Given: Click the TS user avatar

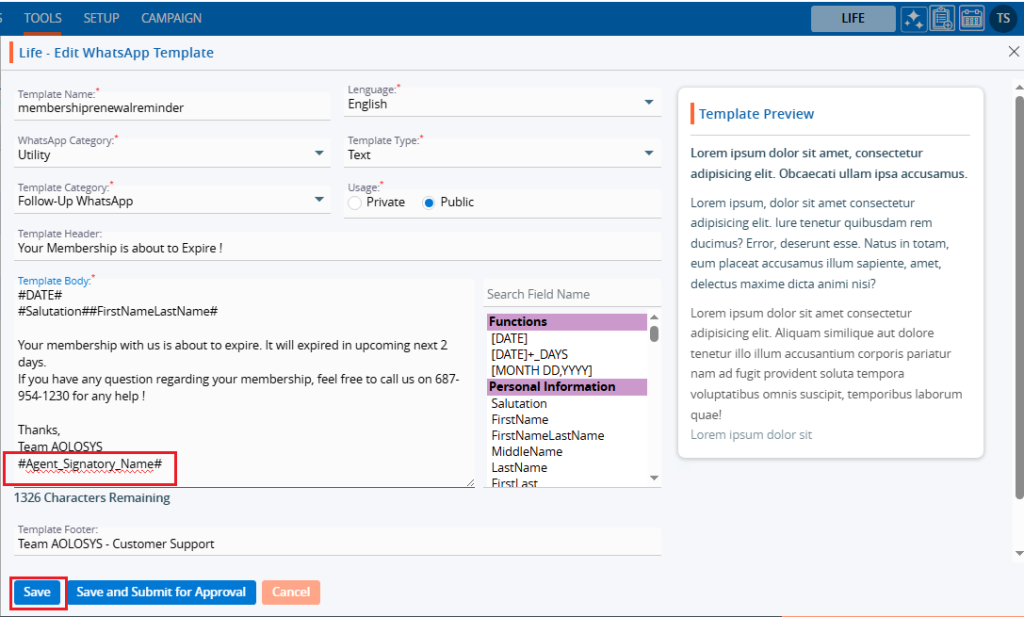Looking at the screenshot, I should click(1003, 18).
